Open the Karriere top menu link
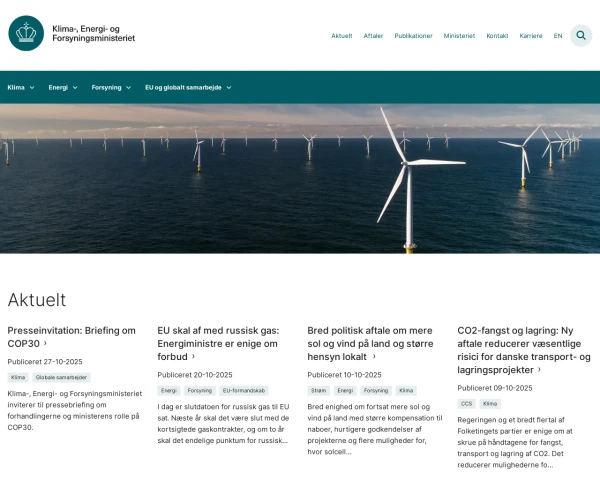This screenshot has height=480, width=600. 531,36
